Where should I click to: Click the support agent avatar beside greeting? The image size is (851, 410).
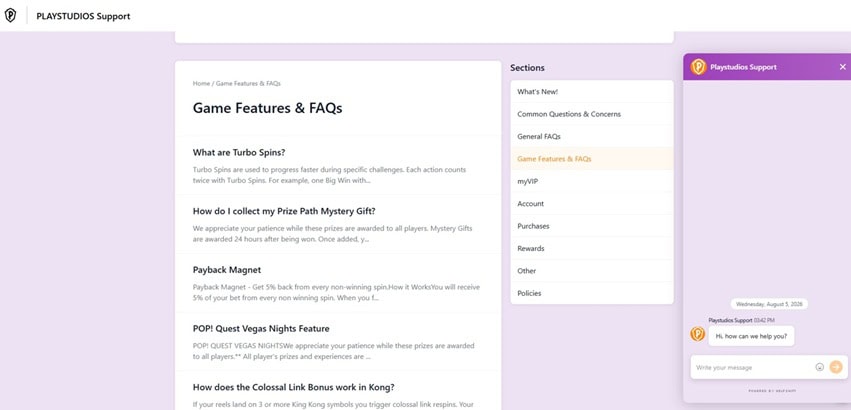click(697, 334)
